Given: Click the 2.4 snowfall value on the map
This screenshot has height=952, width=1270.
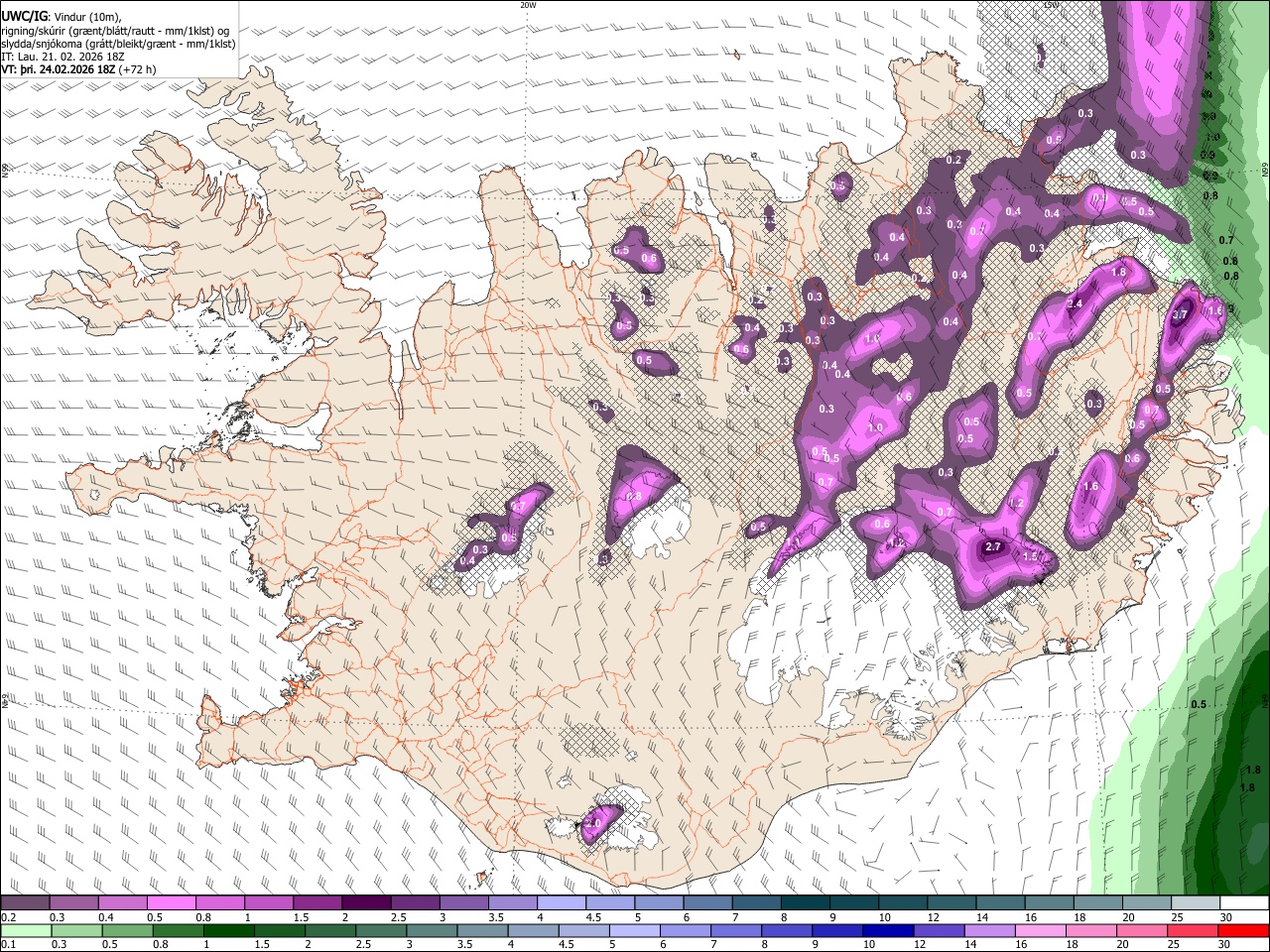Looking at the screenshot, I should [1075, 303].
